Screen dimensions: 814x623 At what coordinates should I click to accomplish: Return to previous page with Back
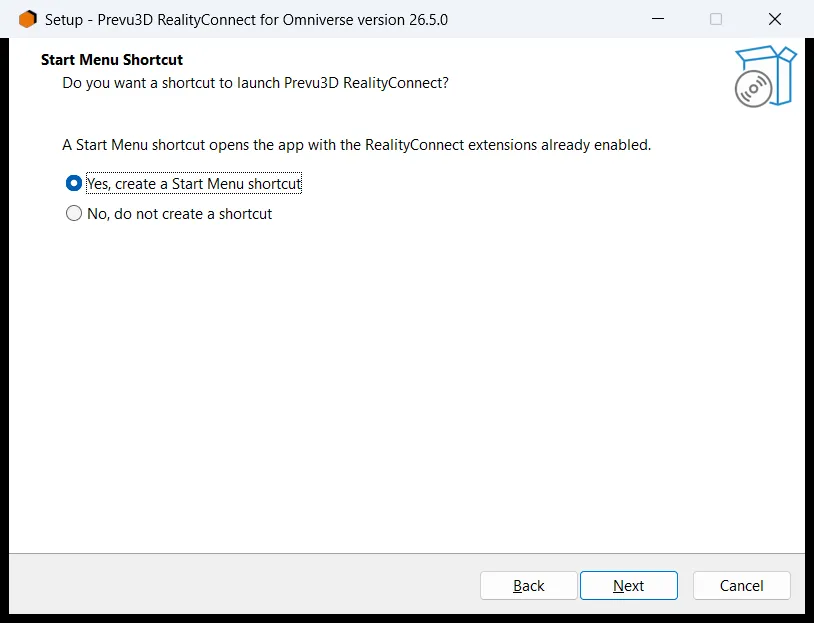click(x=528, y=586)
